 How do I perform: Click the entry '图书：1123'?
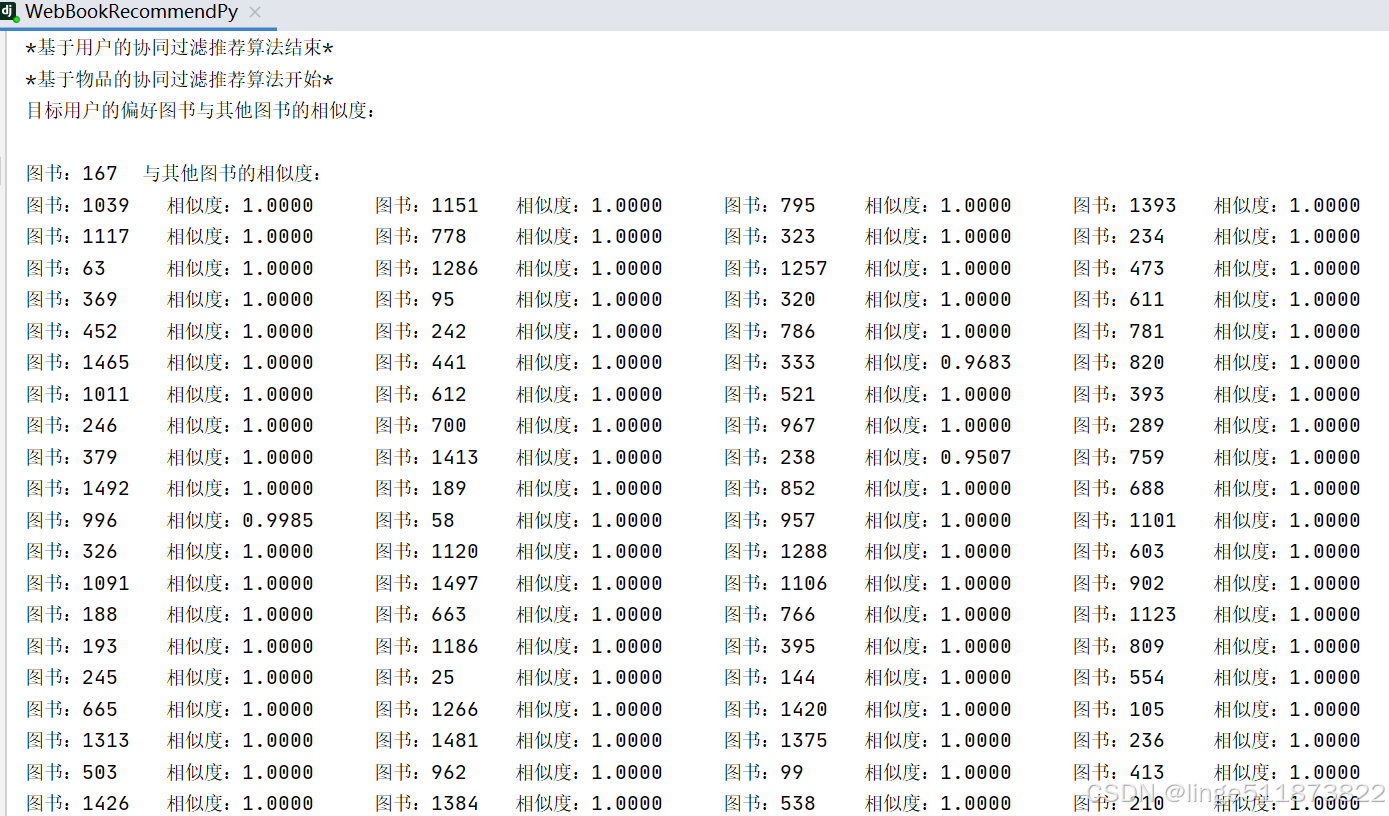point(1125,615)
